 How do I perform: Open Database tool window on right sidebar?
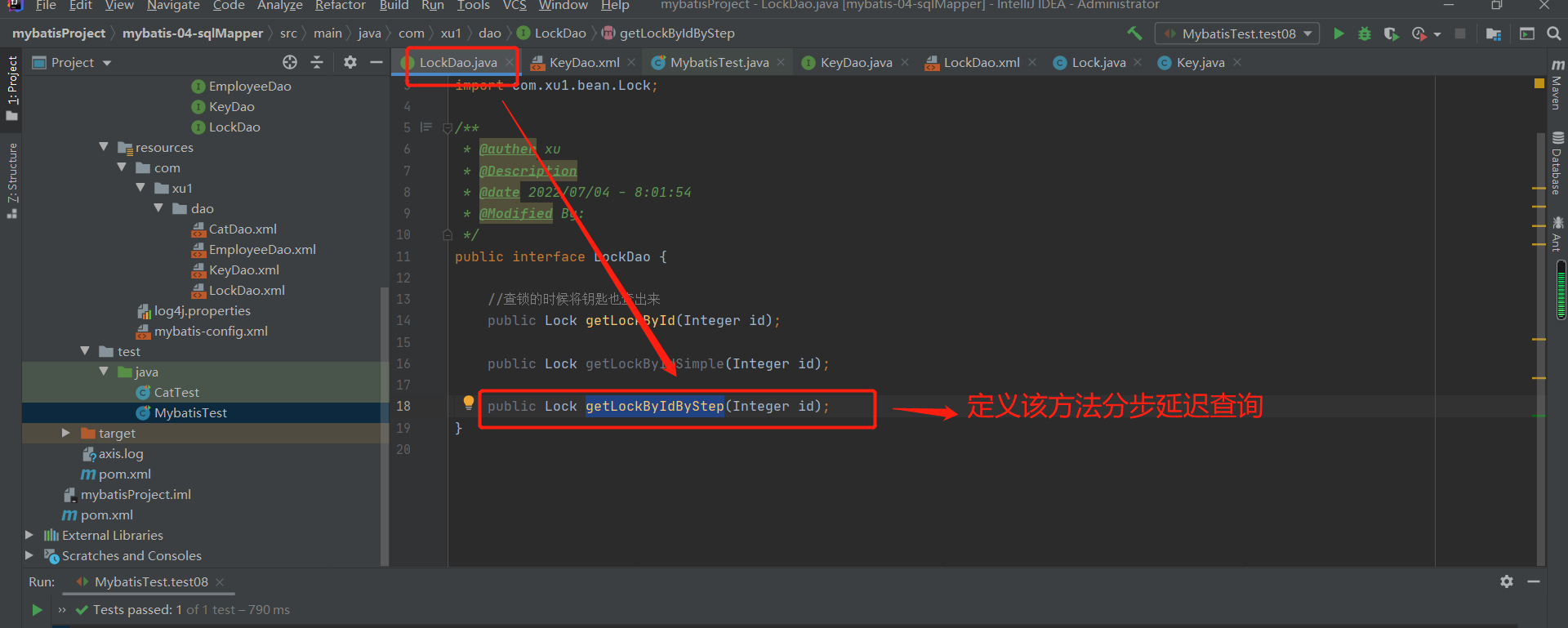[1557, 163]
